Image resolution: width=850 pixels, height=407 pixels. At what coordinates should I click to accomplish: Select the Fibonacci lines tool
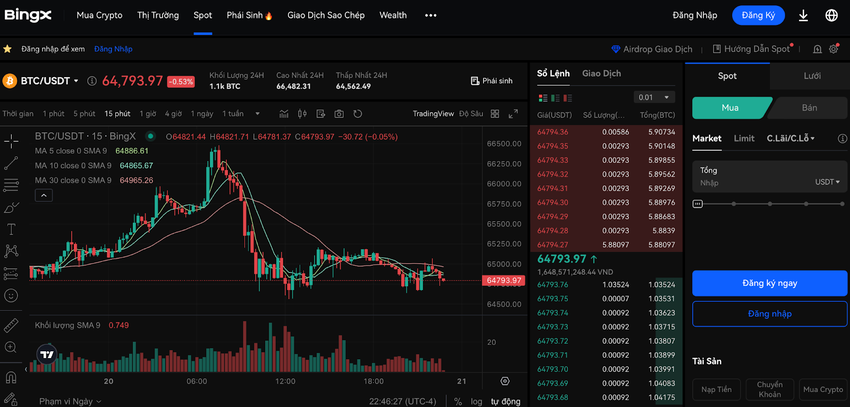tap(11, 185)
